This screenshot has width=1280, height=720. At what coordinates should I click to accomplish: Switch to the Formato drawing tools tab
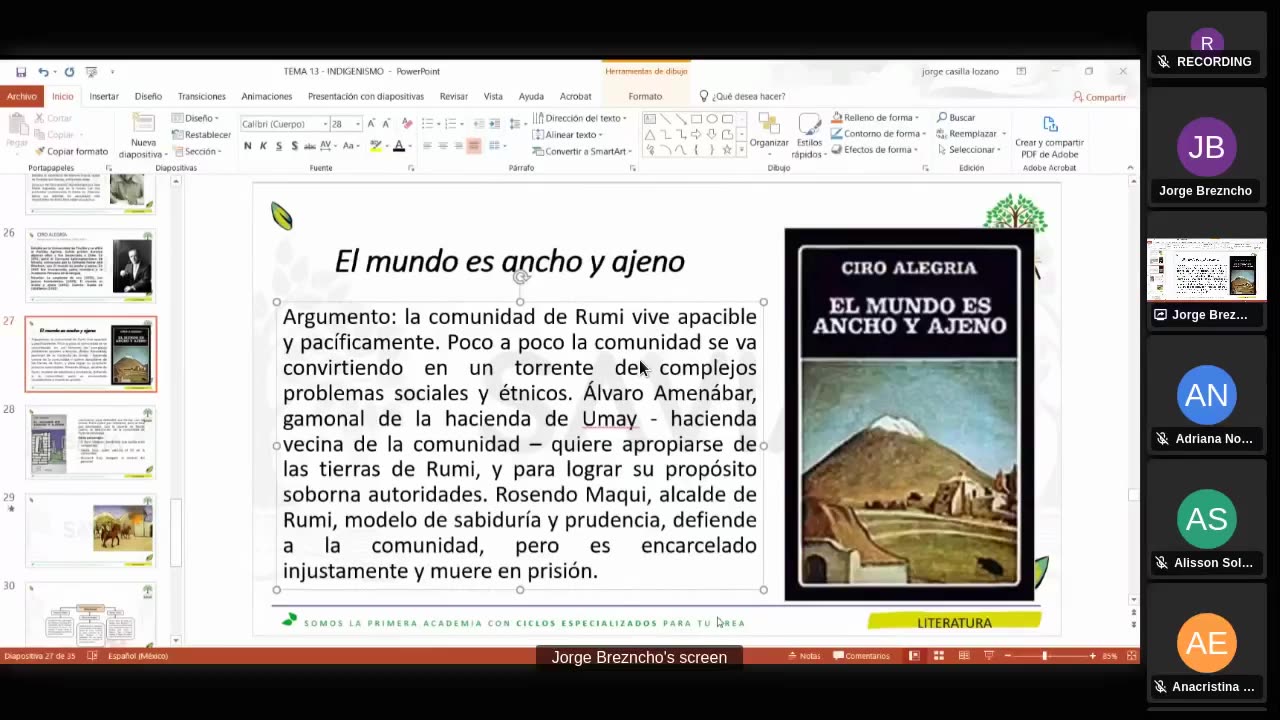[645, 97]
